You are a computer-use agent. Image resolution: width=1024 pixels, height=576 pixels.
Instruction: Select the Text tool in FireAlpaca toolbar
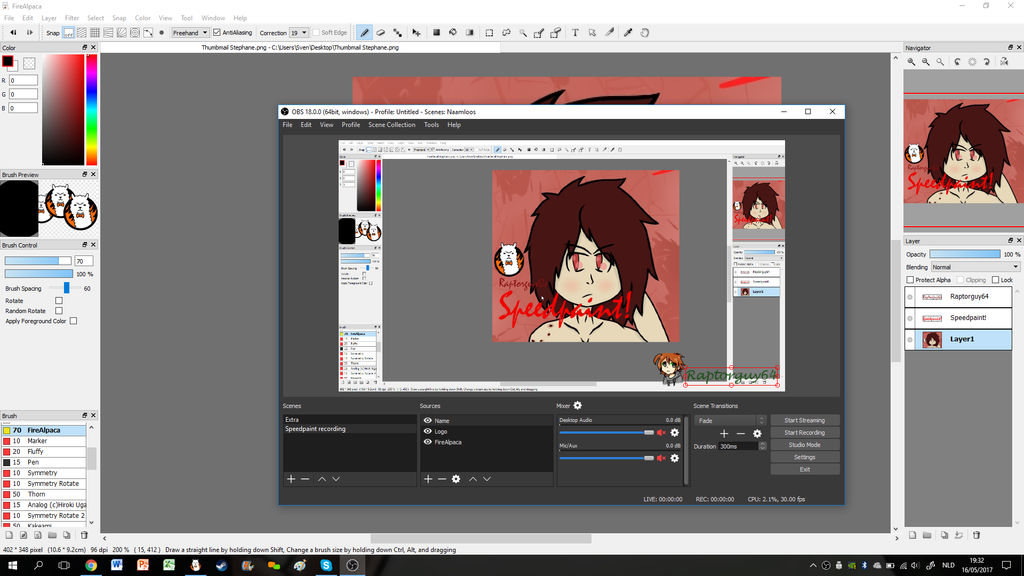(576, 32)
